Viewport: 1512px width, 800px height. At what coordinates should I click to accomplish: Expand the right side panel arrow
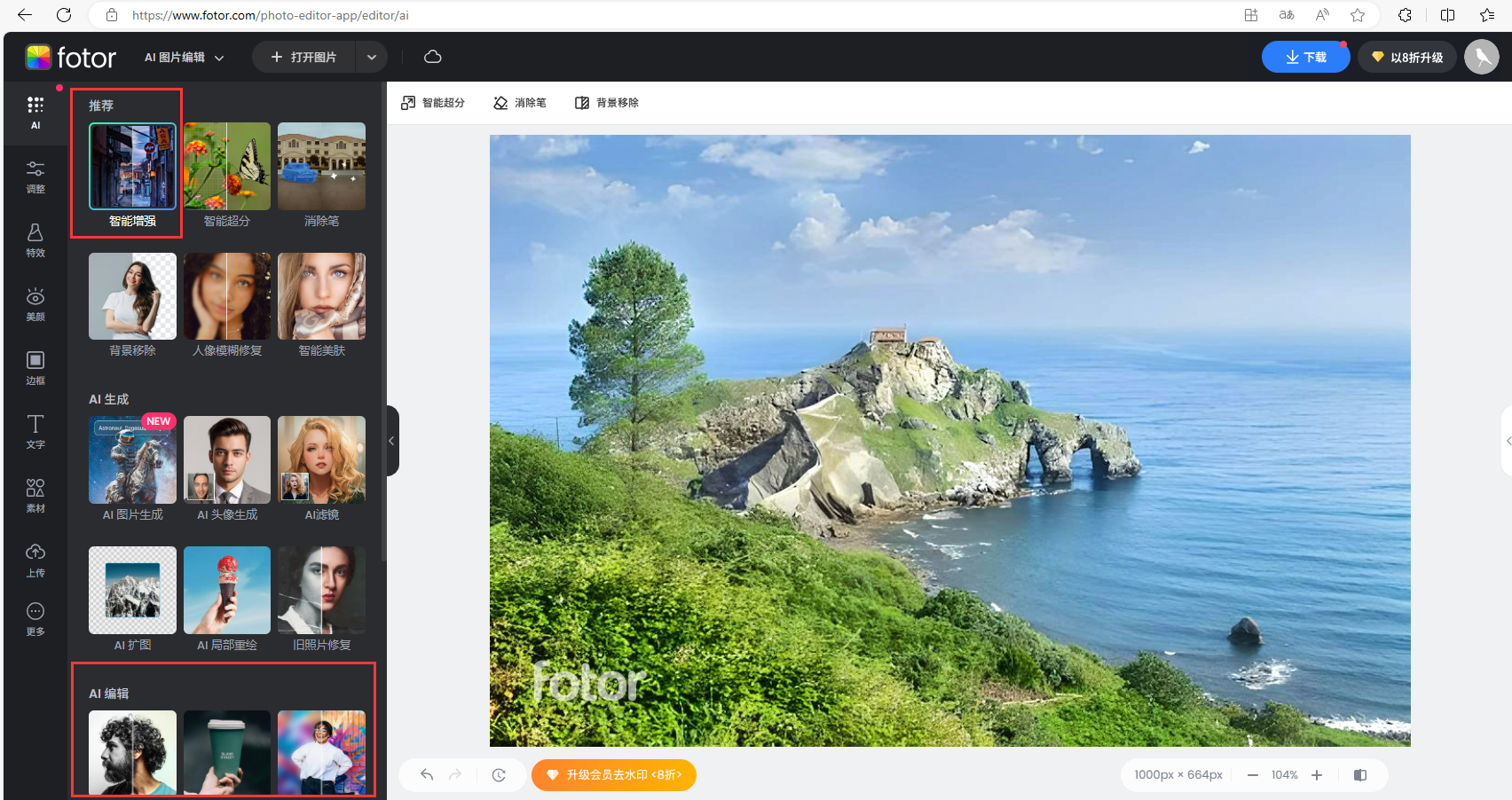[1508, 441]
